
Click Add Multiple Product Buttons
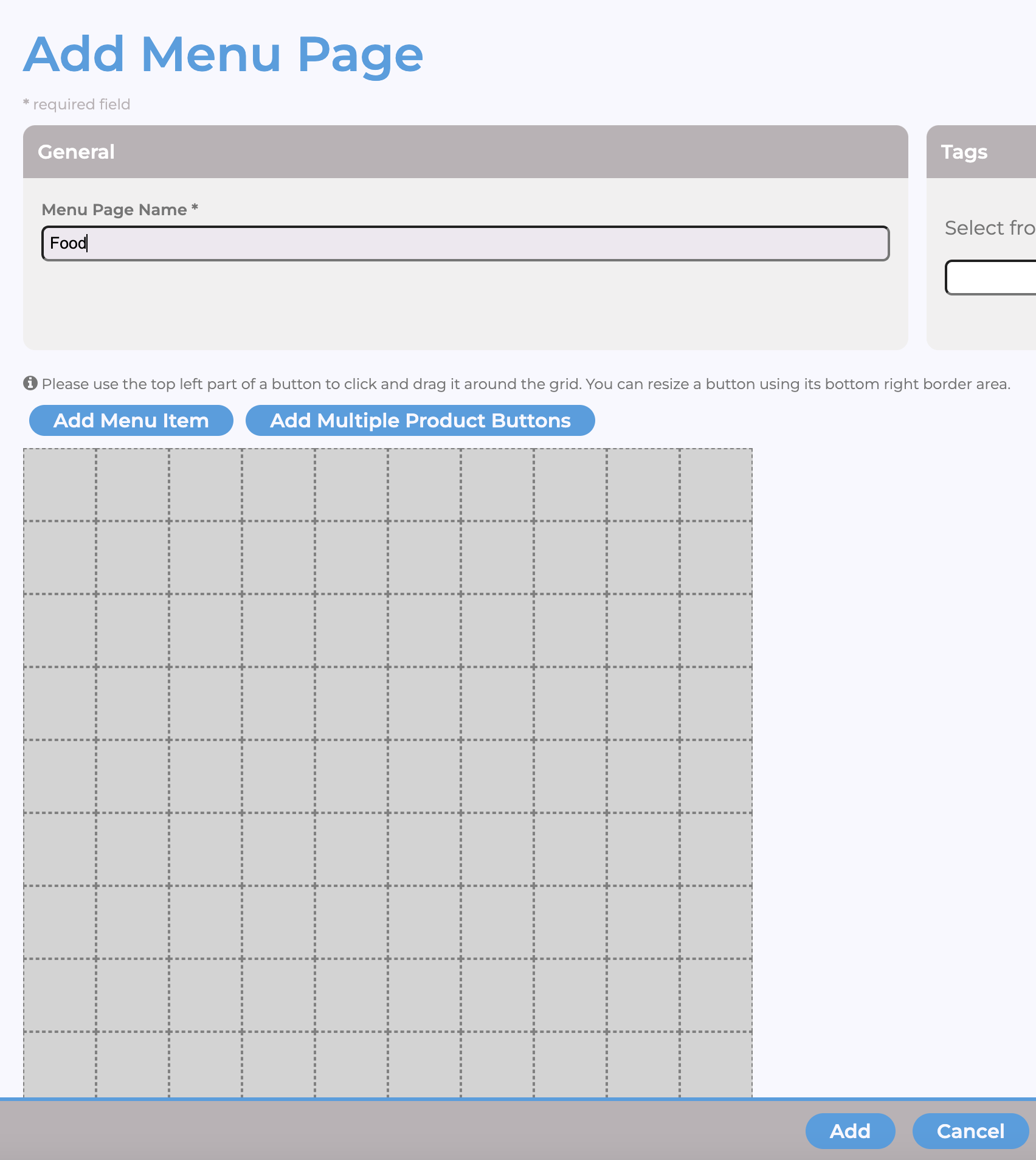(x=420, y=421)
